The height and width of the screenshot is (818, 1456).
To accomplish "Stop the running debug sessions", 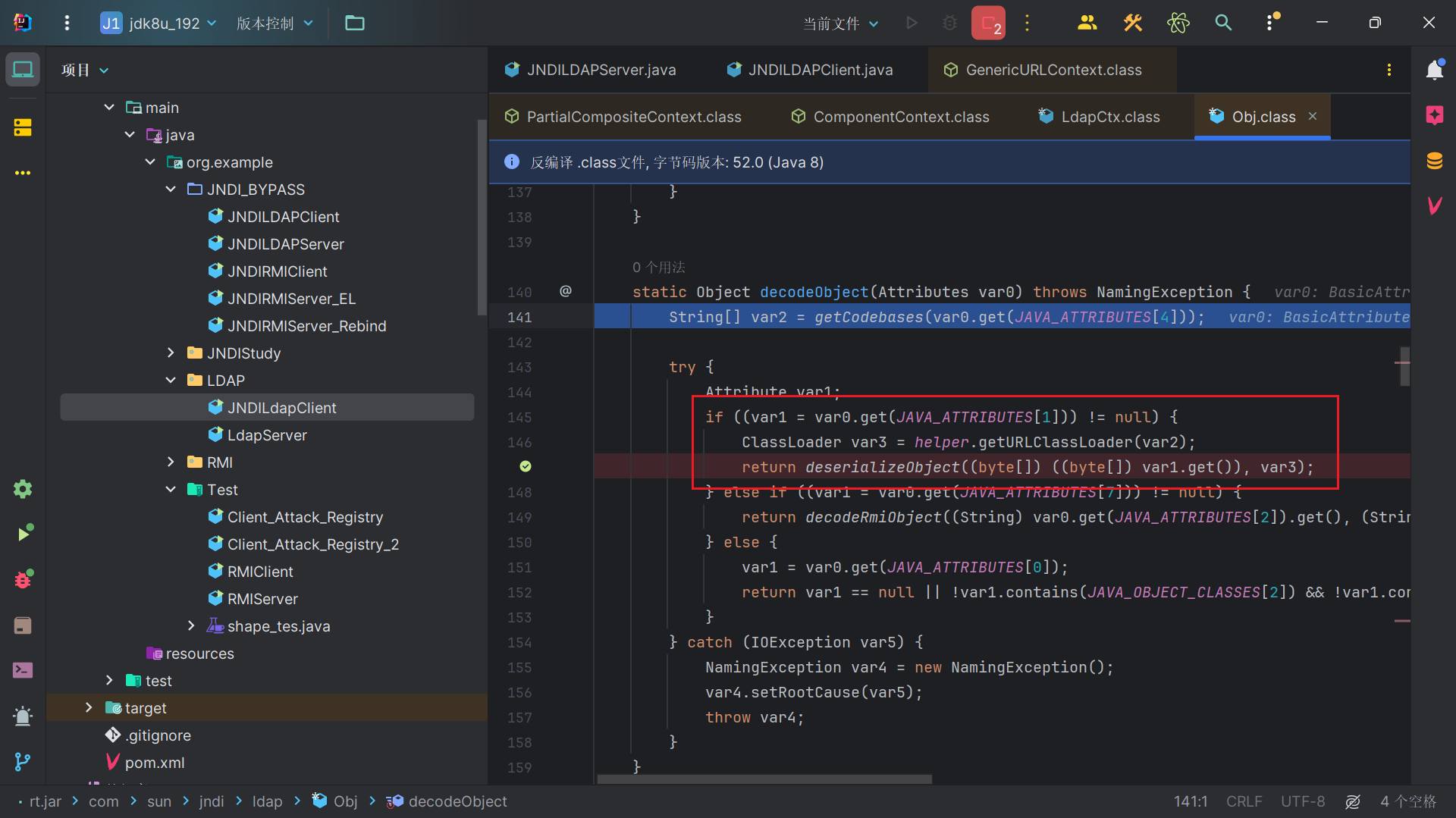I will point(988,23).
